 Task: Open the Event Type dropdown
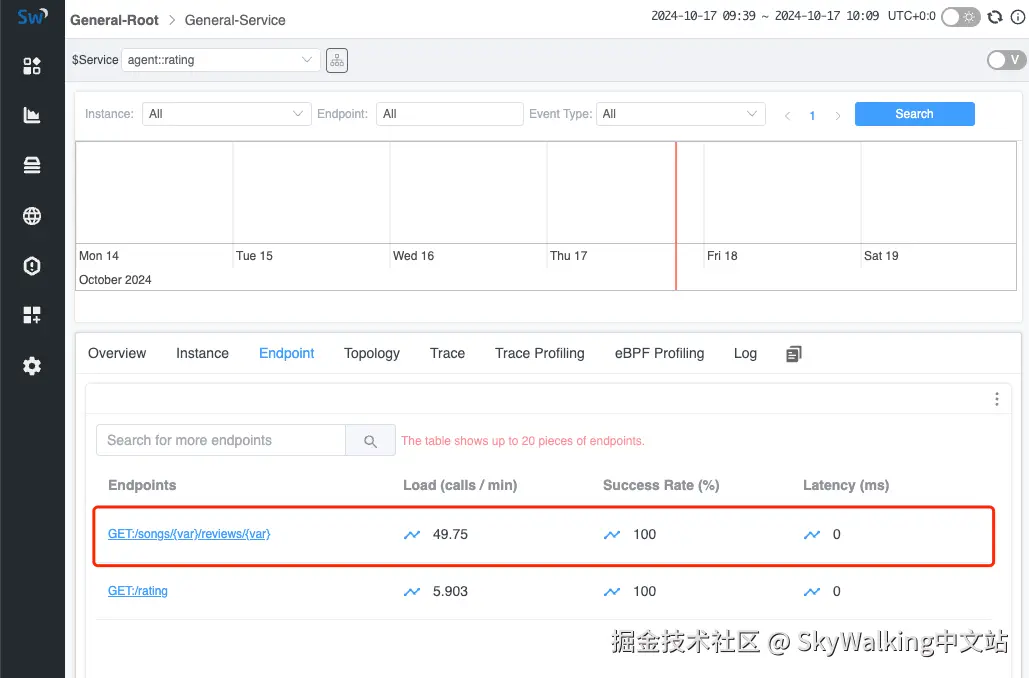pyautogui.click(x=681, y=114)
